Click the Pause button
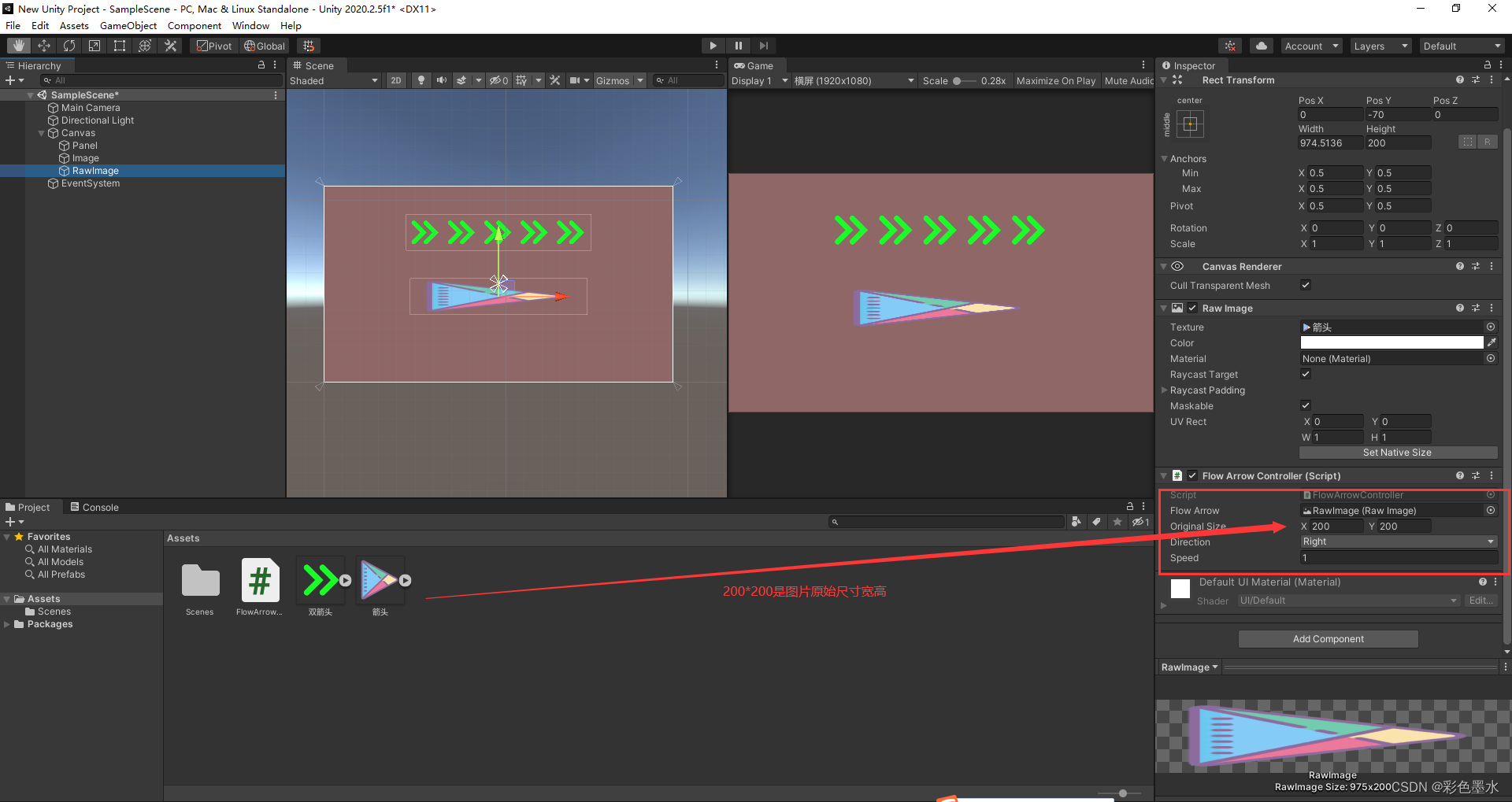 pos(738,46)
